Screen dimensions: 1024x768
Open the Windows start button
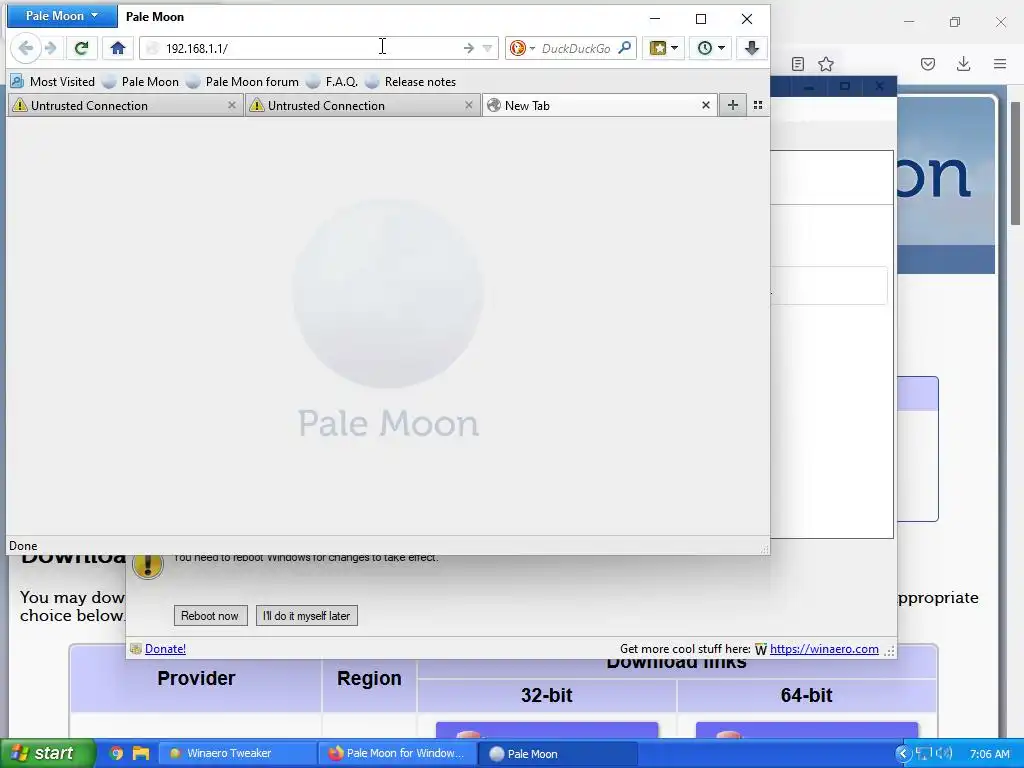(x=46, y=753)
